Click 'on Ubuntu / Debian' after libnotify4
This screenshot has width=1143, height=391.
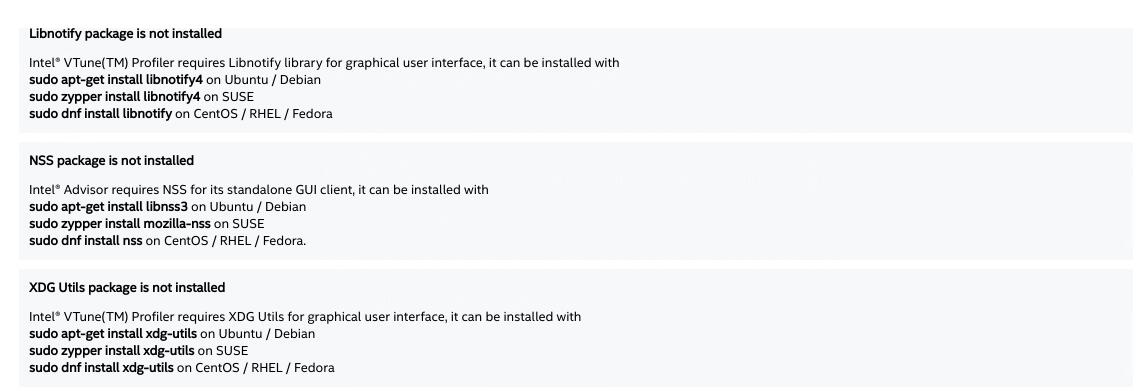[x=263, y=80]
